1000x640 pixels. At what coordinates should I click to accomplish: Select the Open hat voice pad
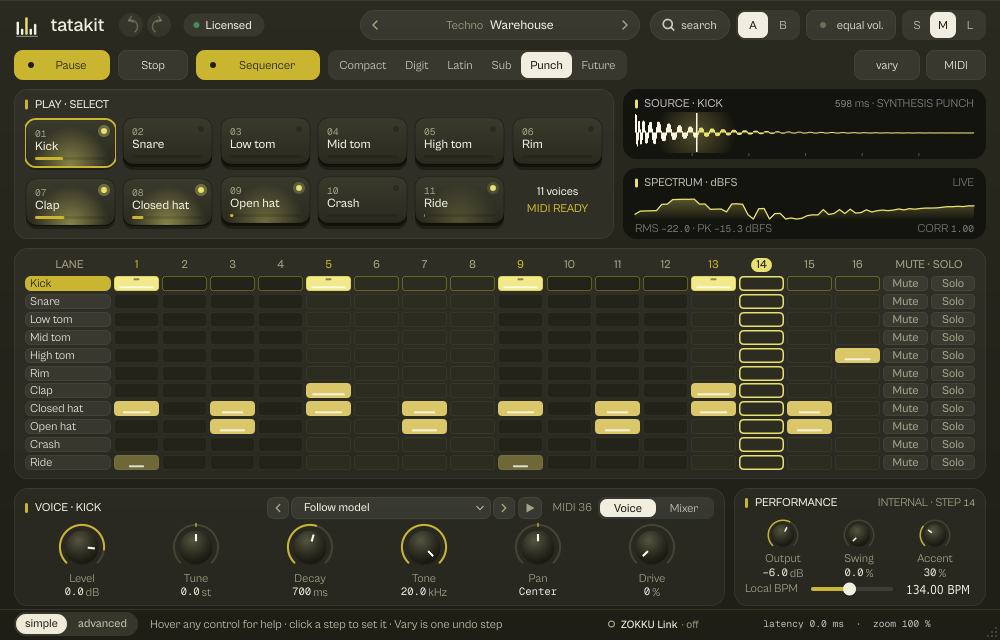[265, 202]
